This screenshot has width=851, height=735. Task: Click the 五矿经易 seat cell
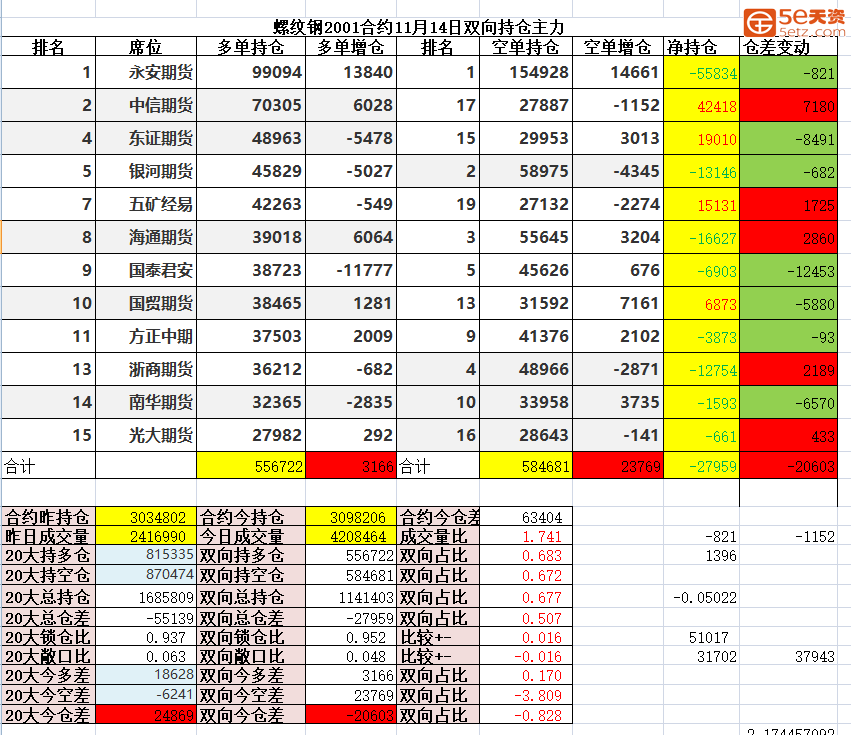click(145, 204)
